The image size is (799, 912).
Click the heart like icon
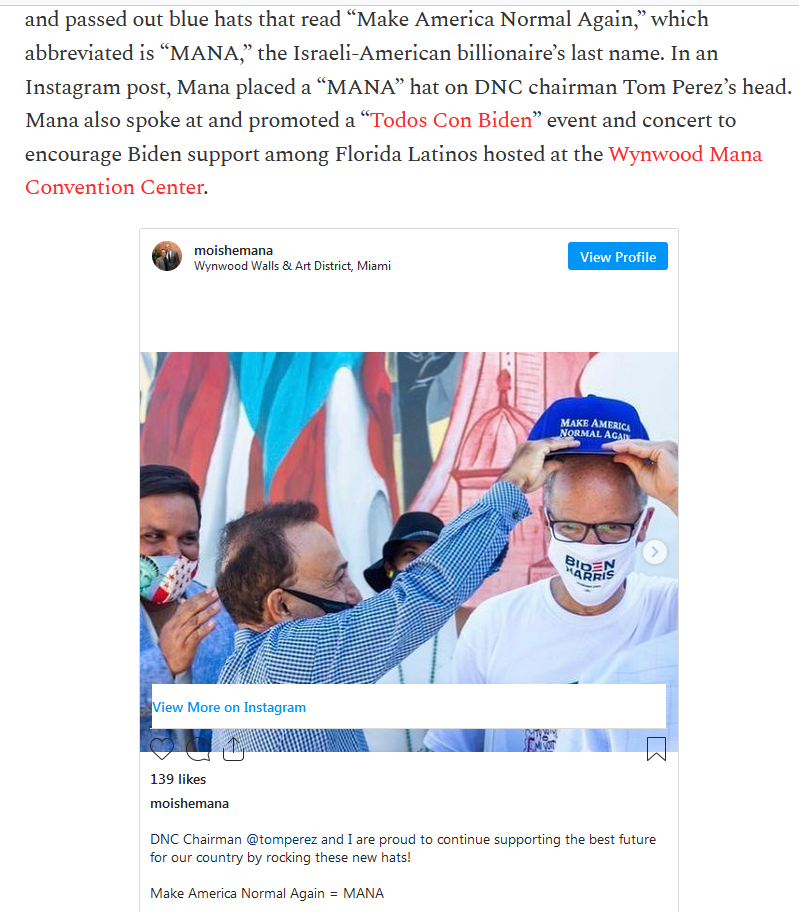coord(162,749)
